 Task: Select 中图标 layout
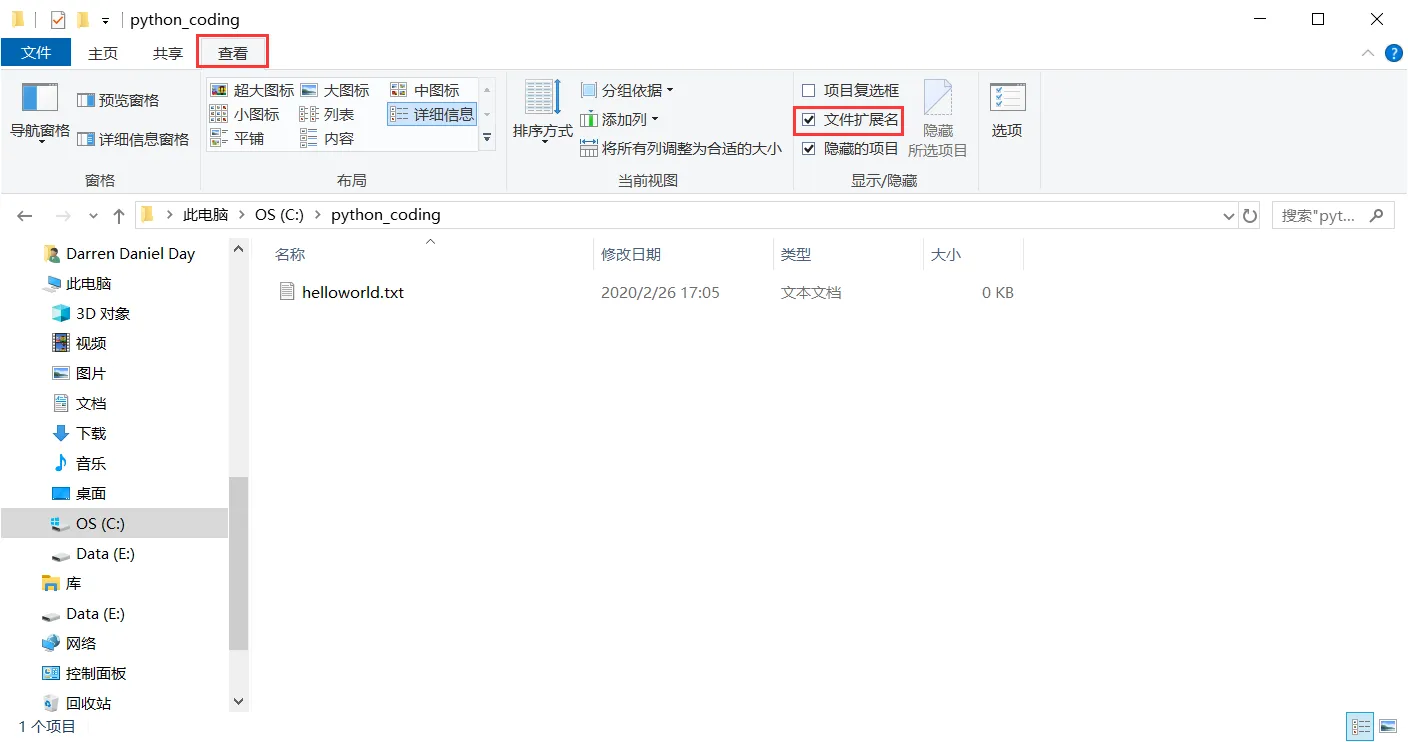(x=425, y=90)
